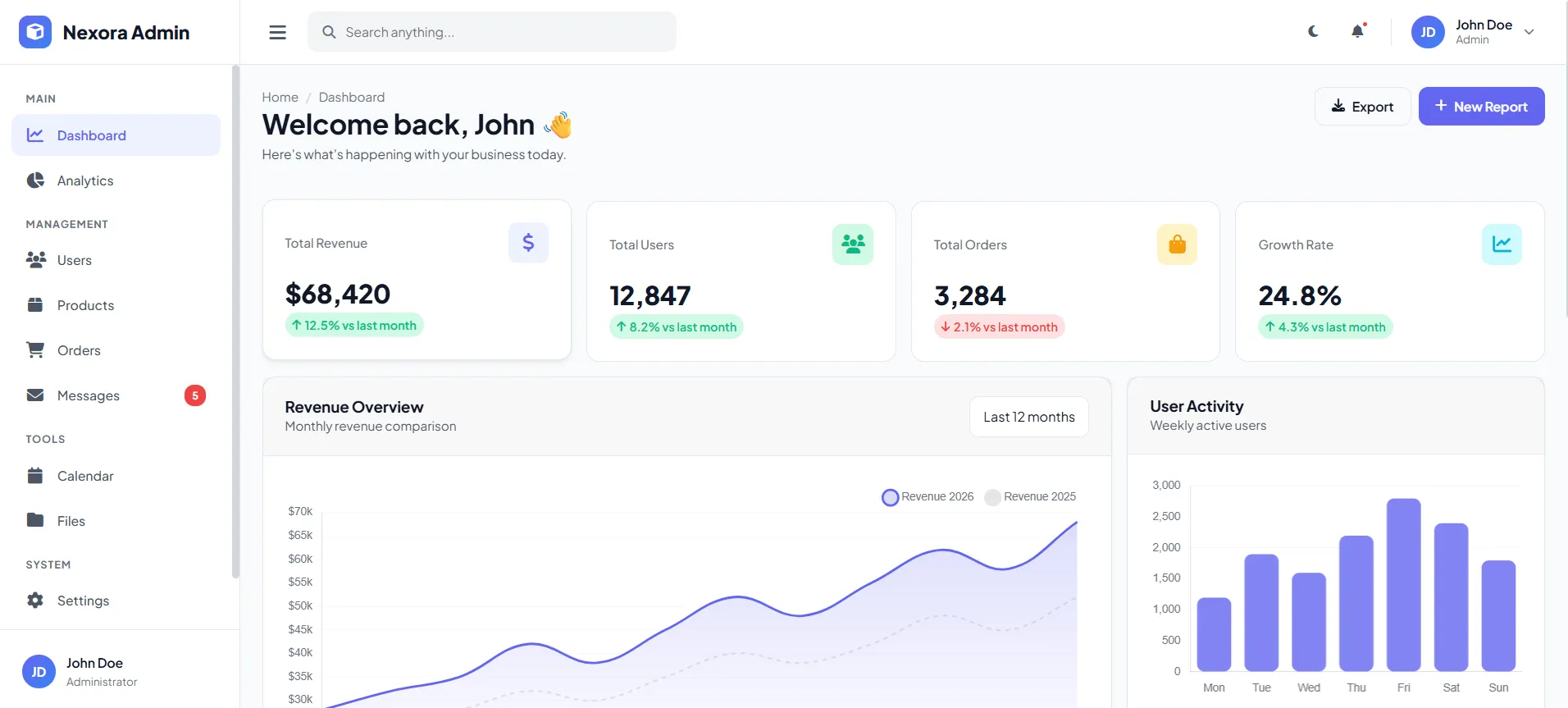Image resolution: width=1568 pixels, height=708 pixels.
Task: Open notifications bell icon
Action: point(1358,31)
